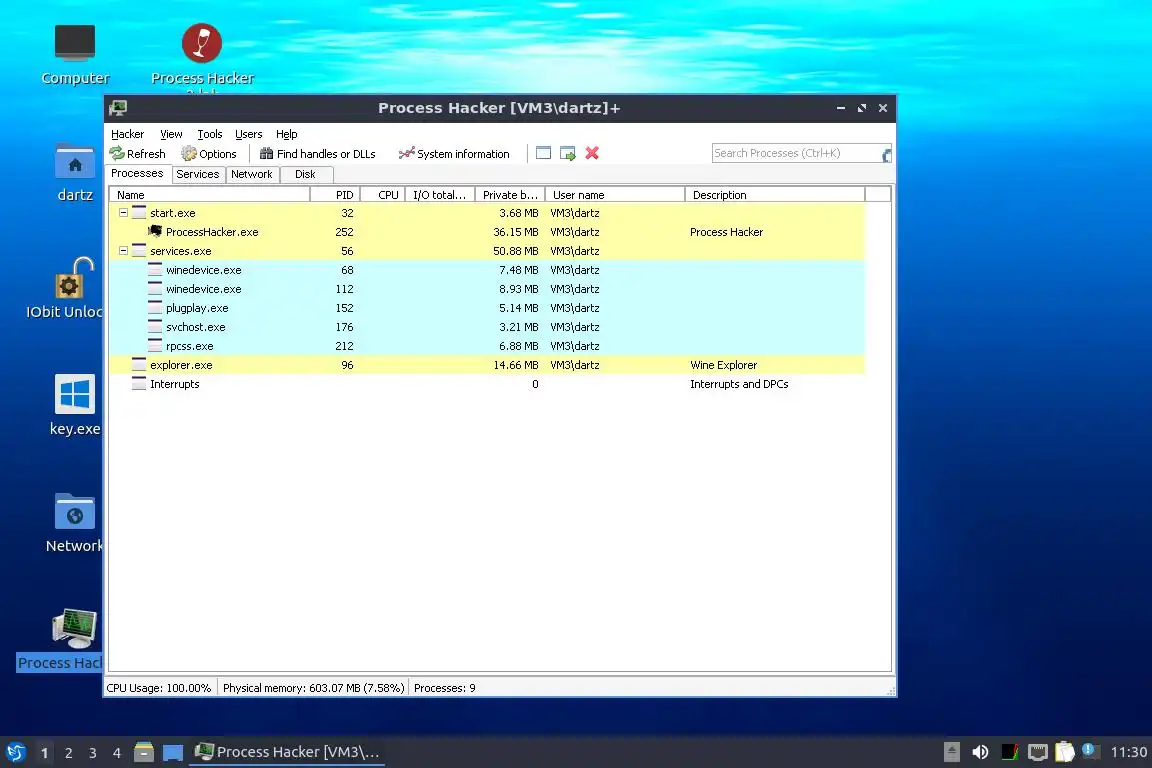Open the Help menu

pyautogui.click(x=287, y=134)
